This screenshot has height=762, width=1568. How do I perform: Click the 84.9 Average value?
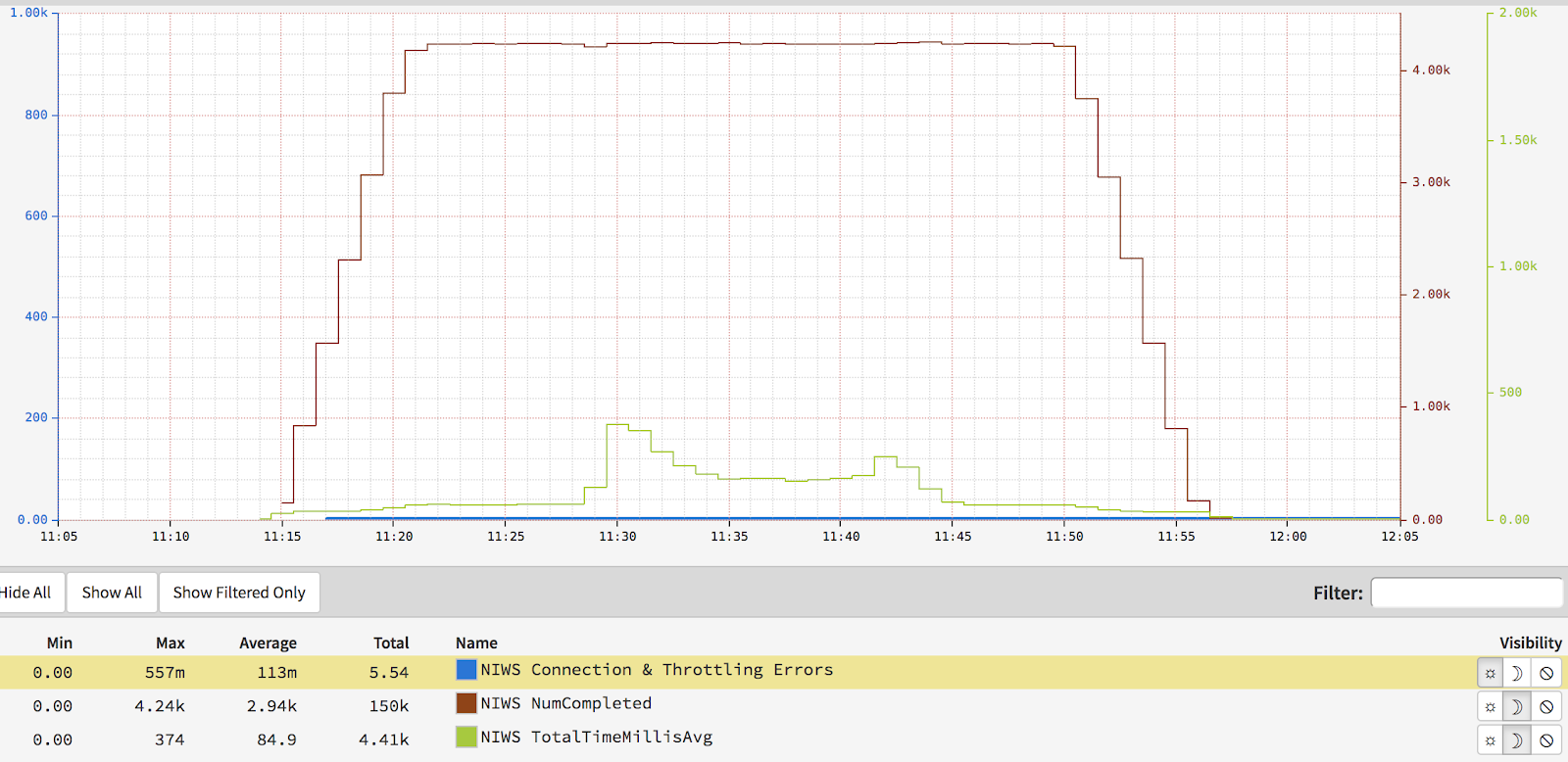[276, 740]
